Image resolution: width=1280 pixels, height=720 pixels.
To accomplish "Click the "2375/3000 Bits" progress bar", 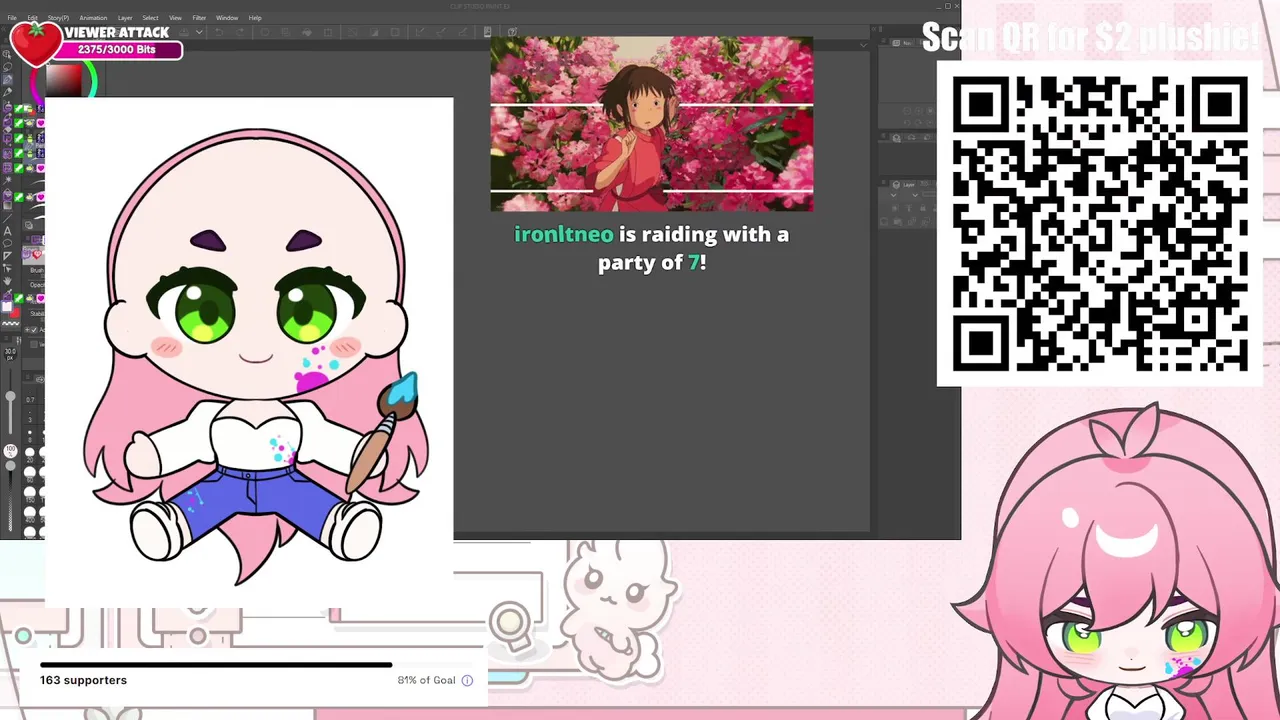I will [117, 49].
